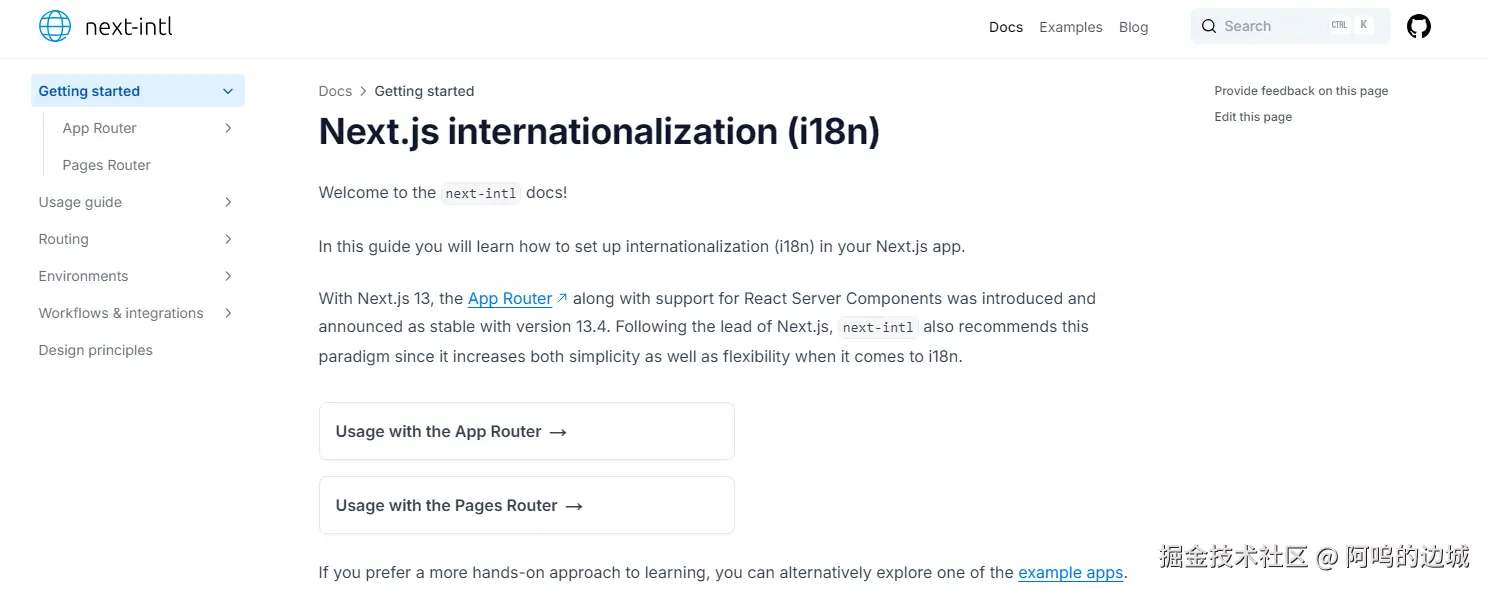Click the arrow in Usage with the Pages Router card
Viewport: 1488px width, 589px height.
pyautogui.click(x=574, y=506)
